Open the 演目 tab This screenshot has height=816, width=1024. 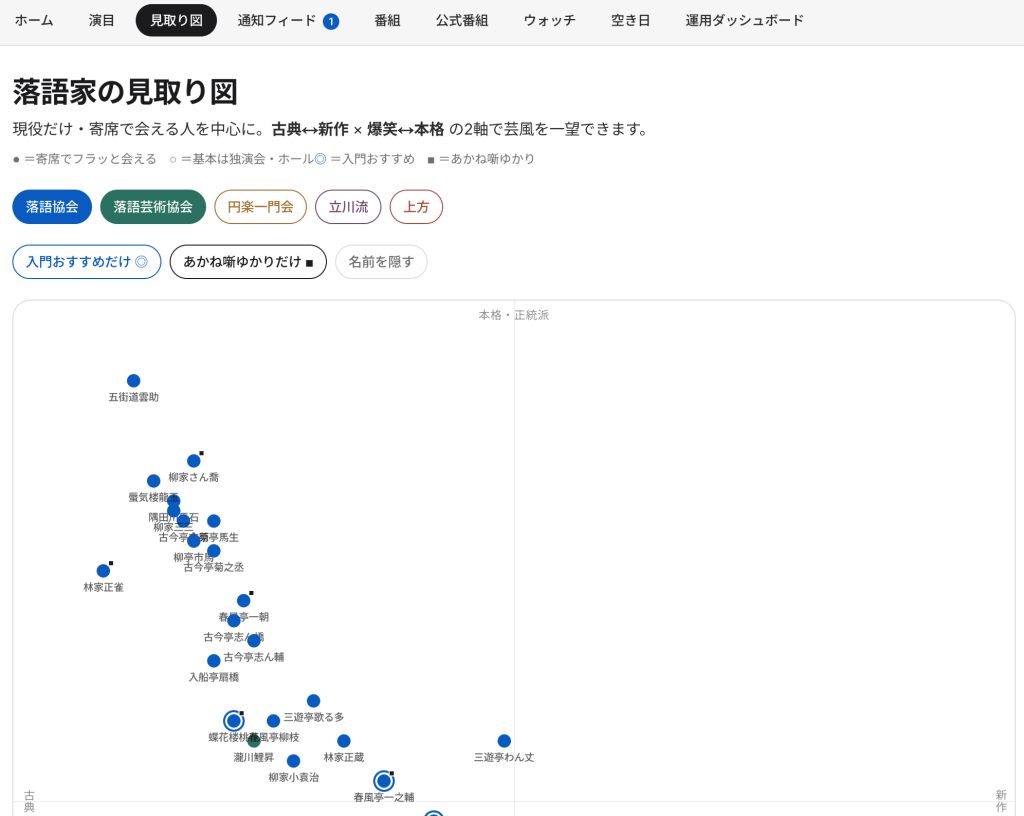click(x=102, y=20)
